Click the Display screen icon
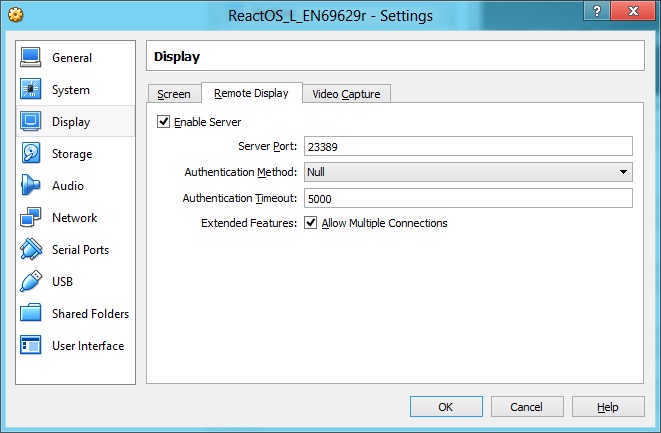Viewport: 661px width, 433px height. click(x=30, y=121)
